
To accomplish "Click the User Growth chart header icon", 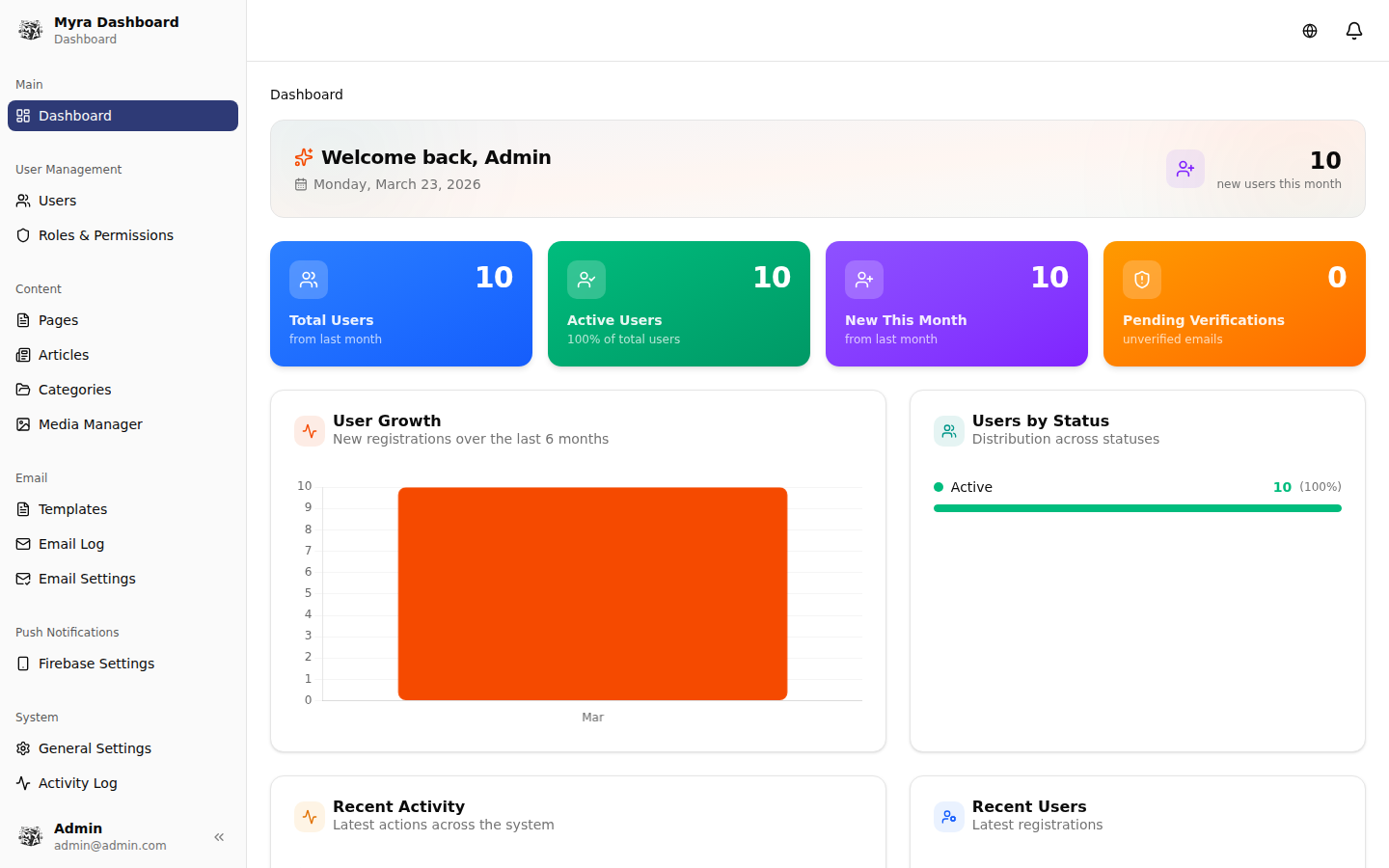I will (310, 431).
